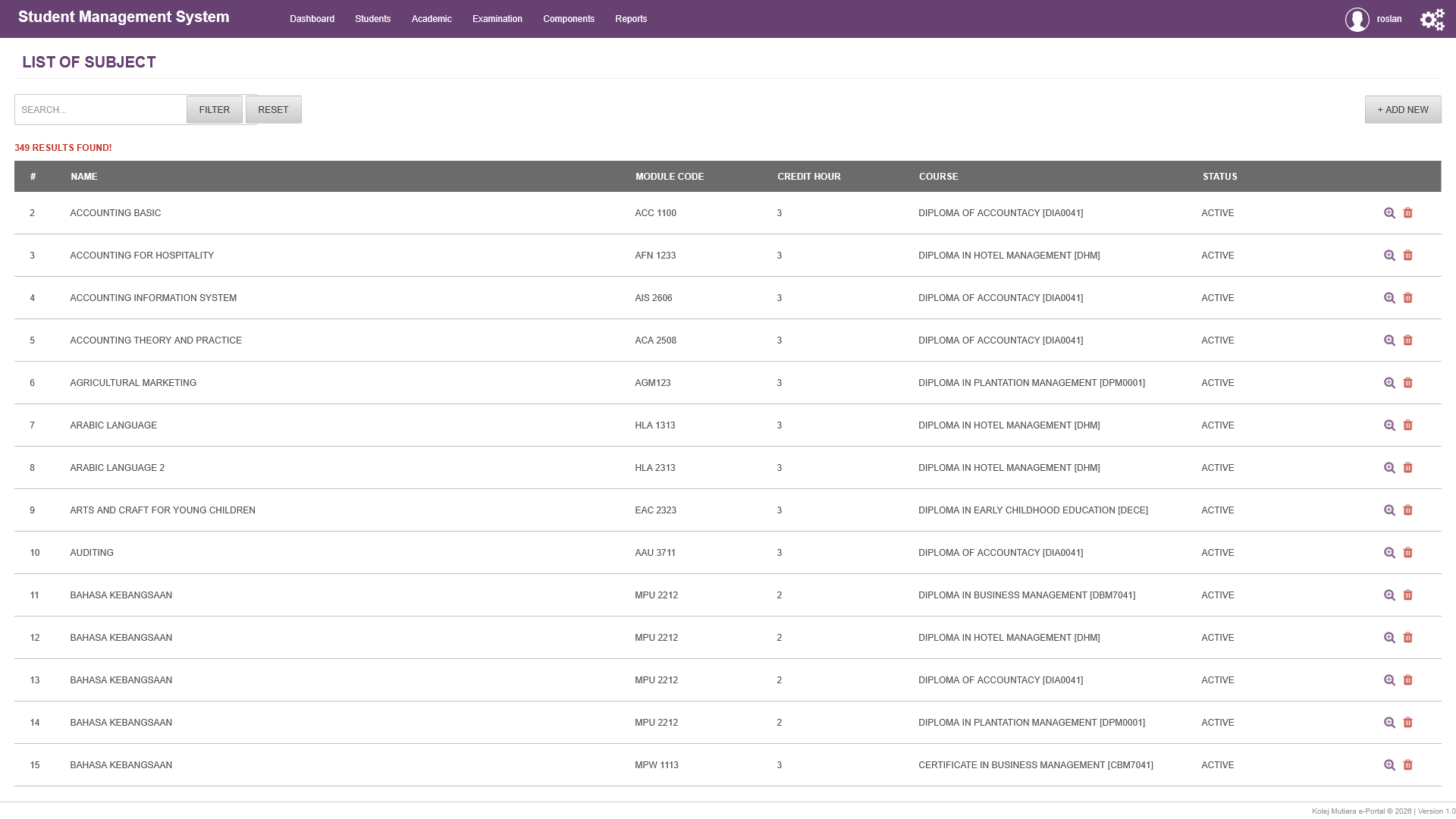The width and height of the screenshot is (1456, 819).
Task: Click DIPLOMA IN BUSINESS MANAGEMENT [DBM7041]
Action: click(x=1027, y=595)
